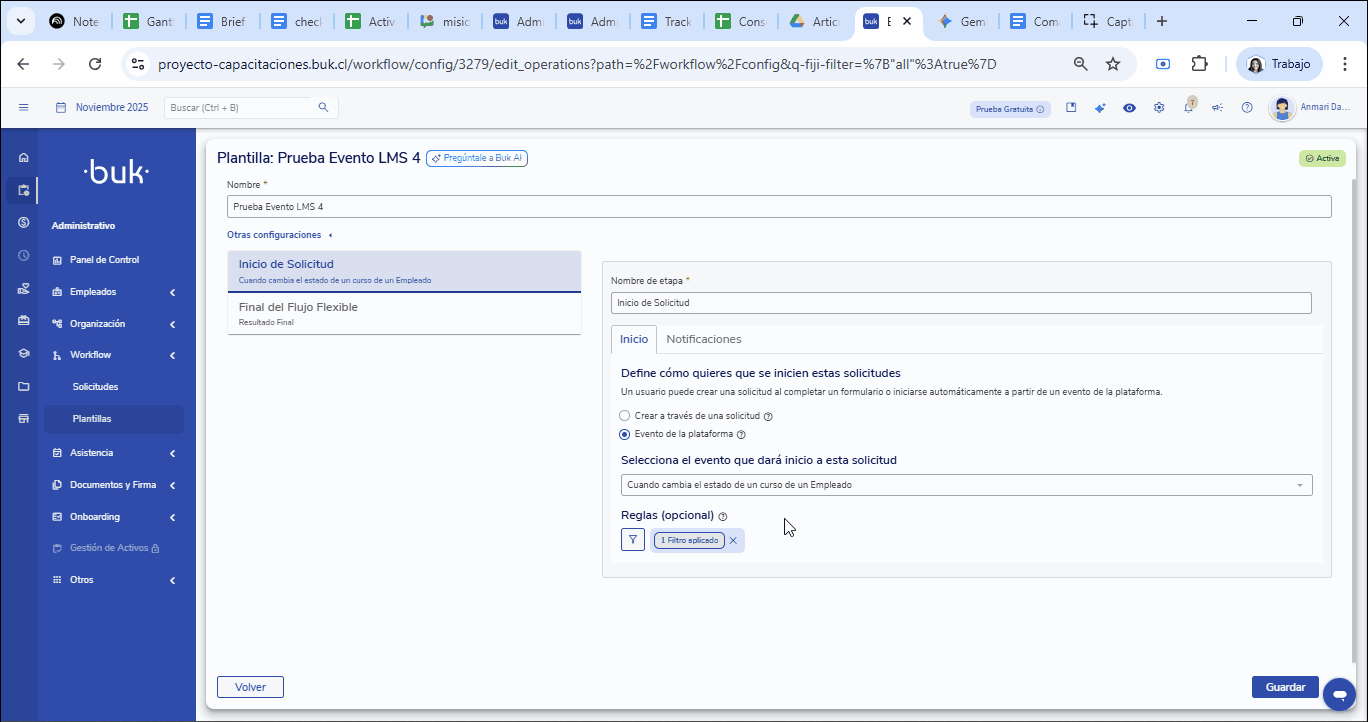Switch to the Notificaciones tab

point(703,339)
